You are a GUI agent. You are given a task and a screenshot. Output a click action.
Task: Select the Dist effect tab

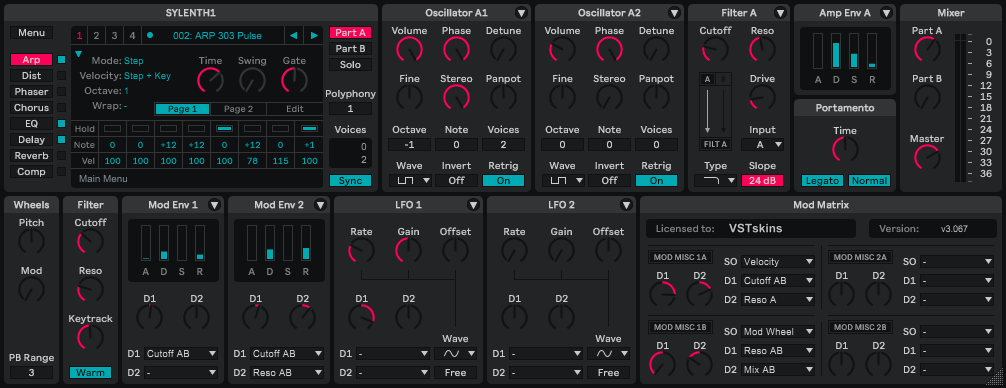point(31,76)
